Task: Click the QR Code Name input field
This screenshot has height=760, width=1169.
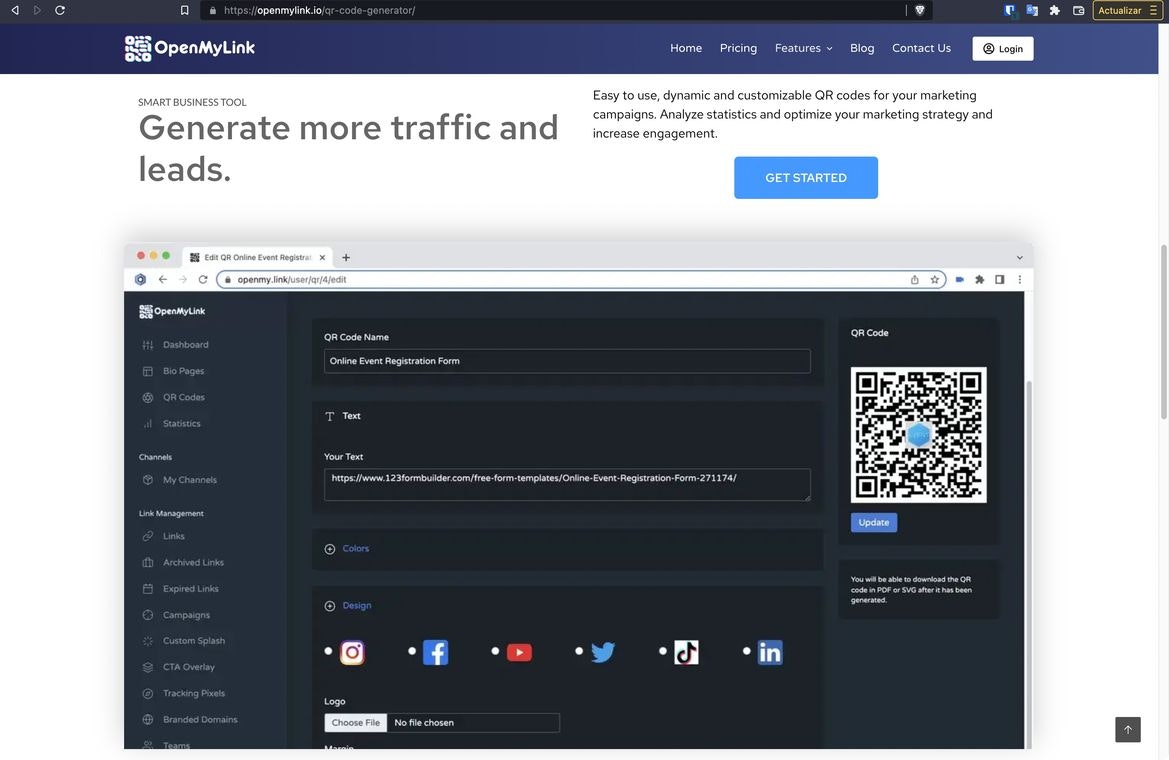Action: point(567,361)
